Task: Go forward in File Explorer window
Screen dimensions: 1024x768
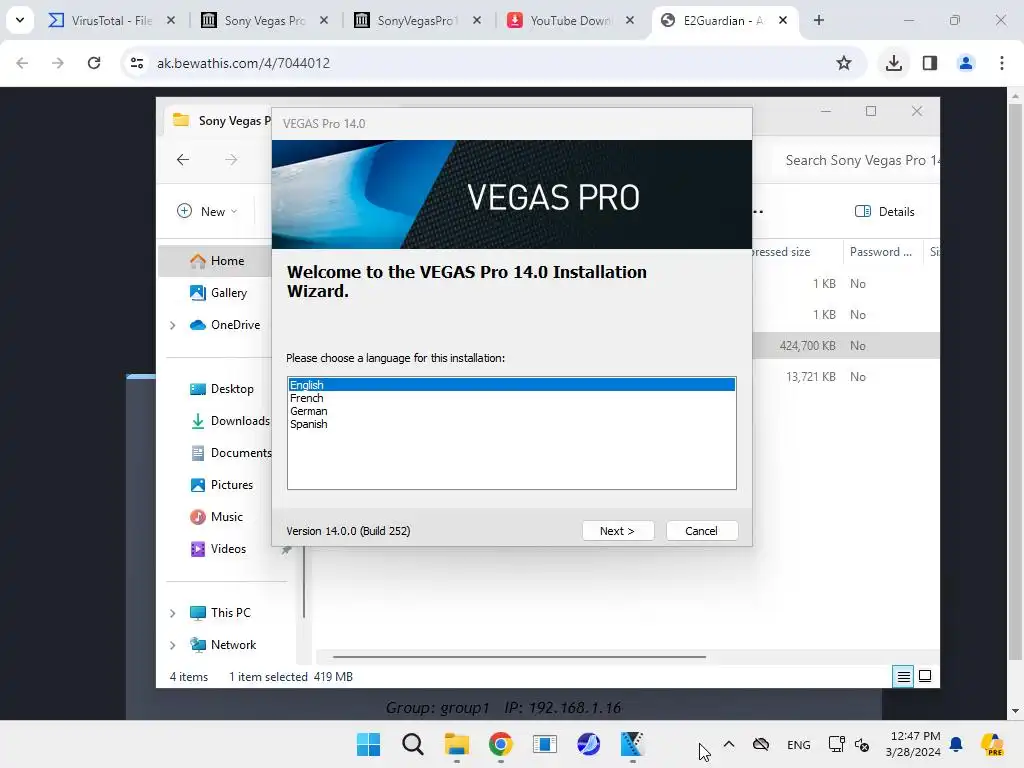Action: pyautogui.click(x=231, y=159)
